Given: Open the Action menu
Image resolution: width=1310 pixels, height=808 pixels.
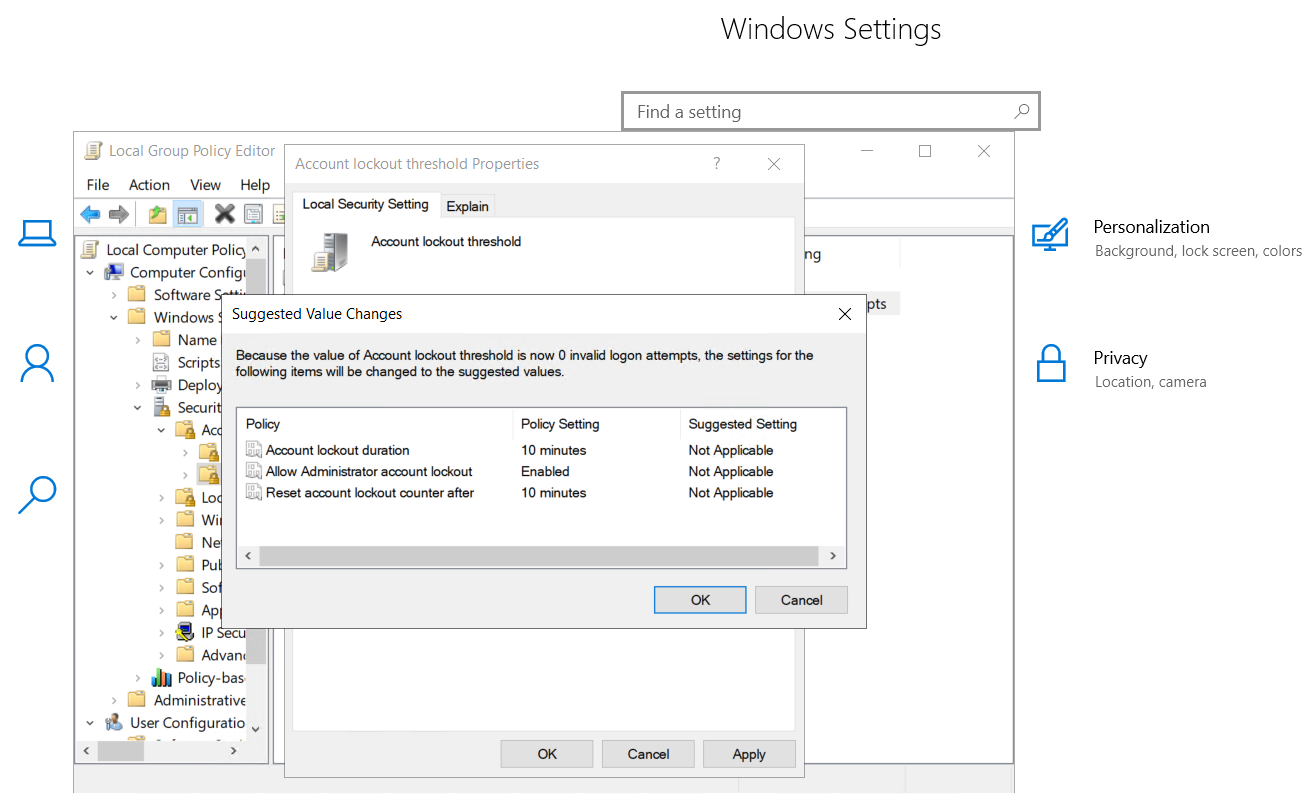Looking at the screenshot, I should tap(149, 185).
